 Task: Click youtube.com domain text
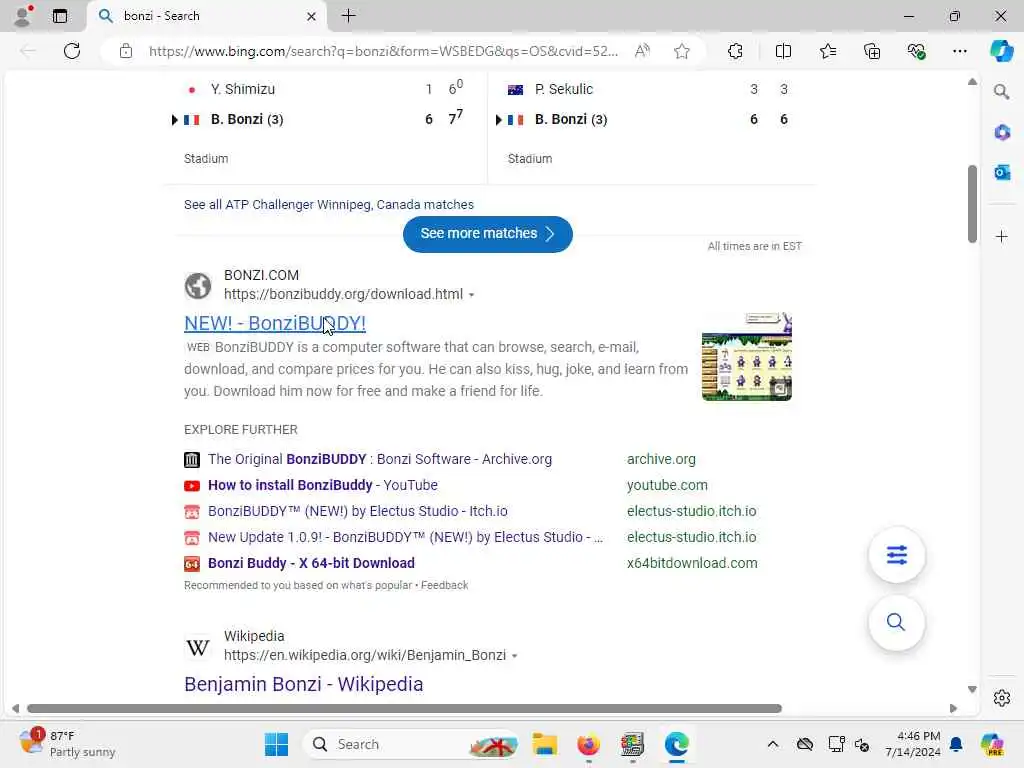667,485
